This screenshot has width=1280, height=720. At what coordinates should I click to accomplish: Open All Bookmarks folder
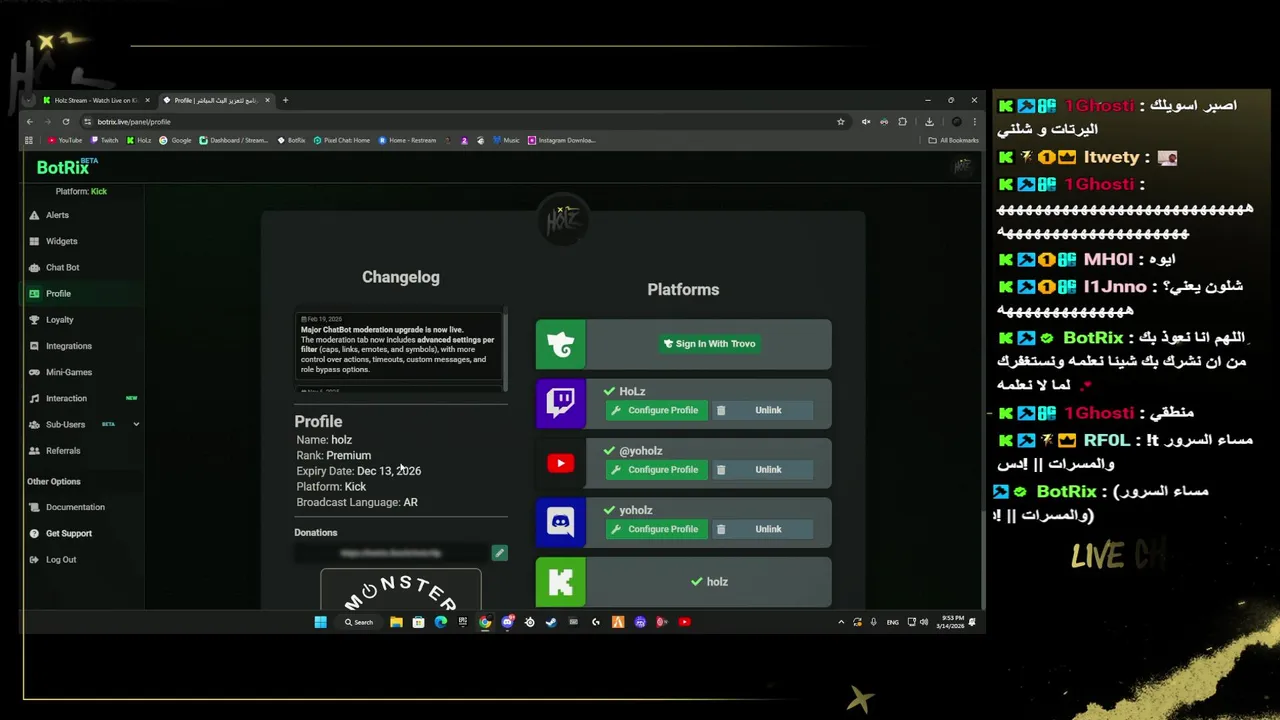(954, 140)
